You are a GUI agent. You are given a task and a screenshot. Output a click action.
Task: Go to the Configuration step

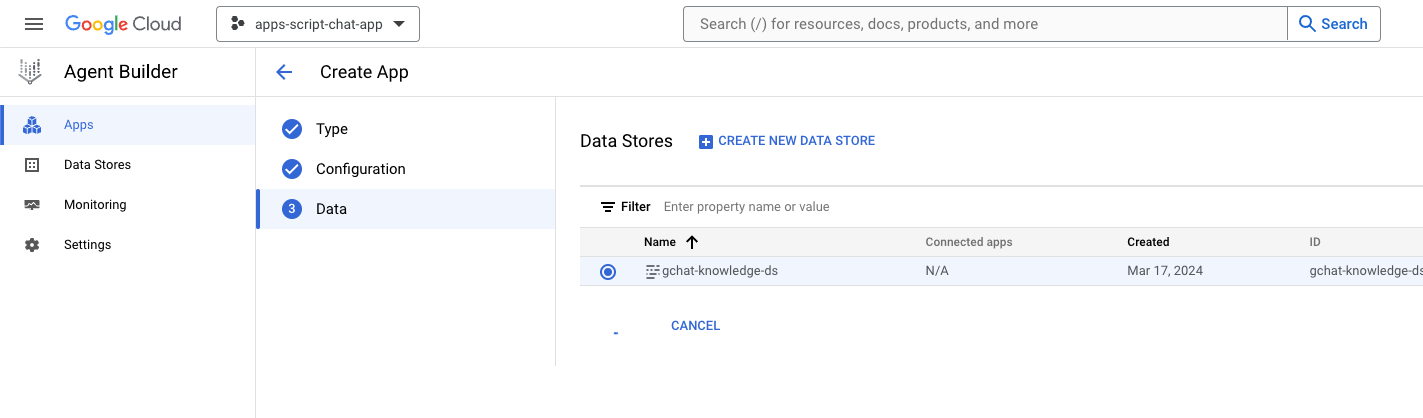(x=360, y=169)
